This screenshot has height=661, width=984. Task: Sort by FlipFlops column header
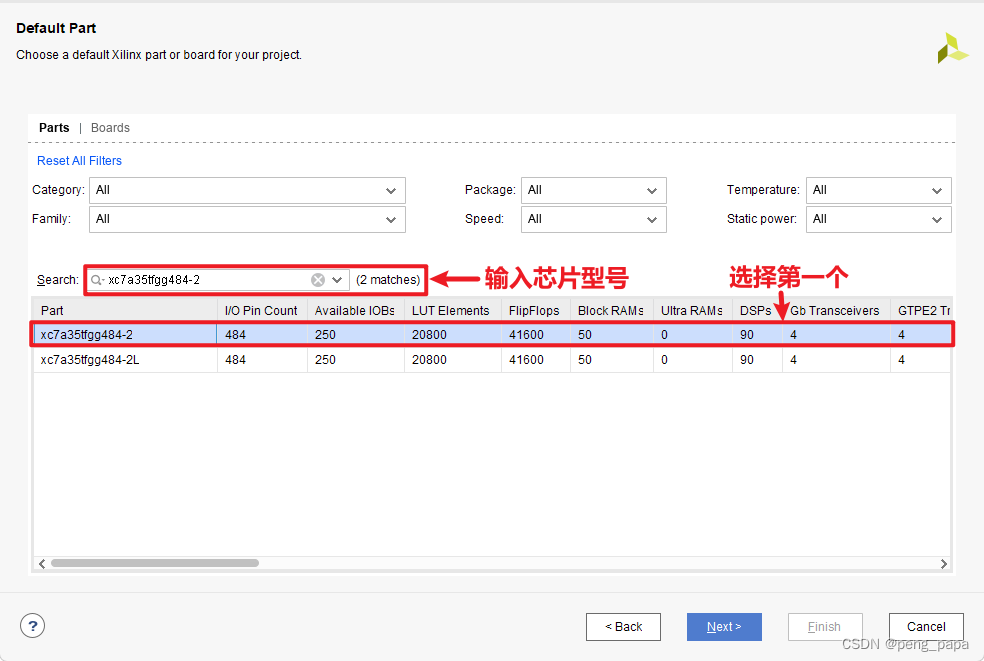[535, 311]
